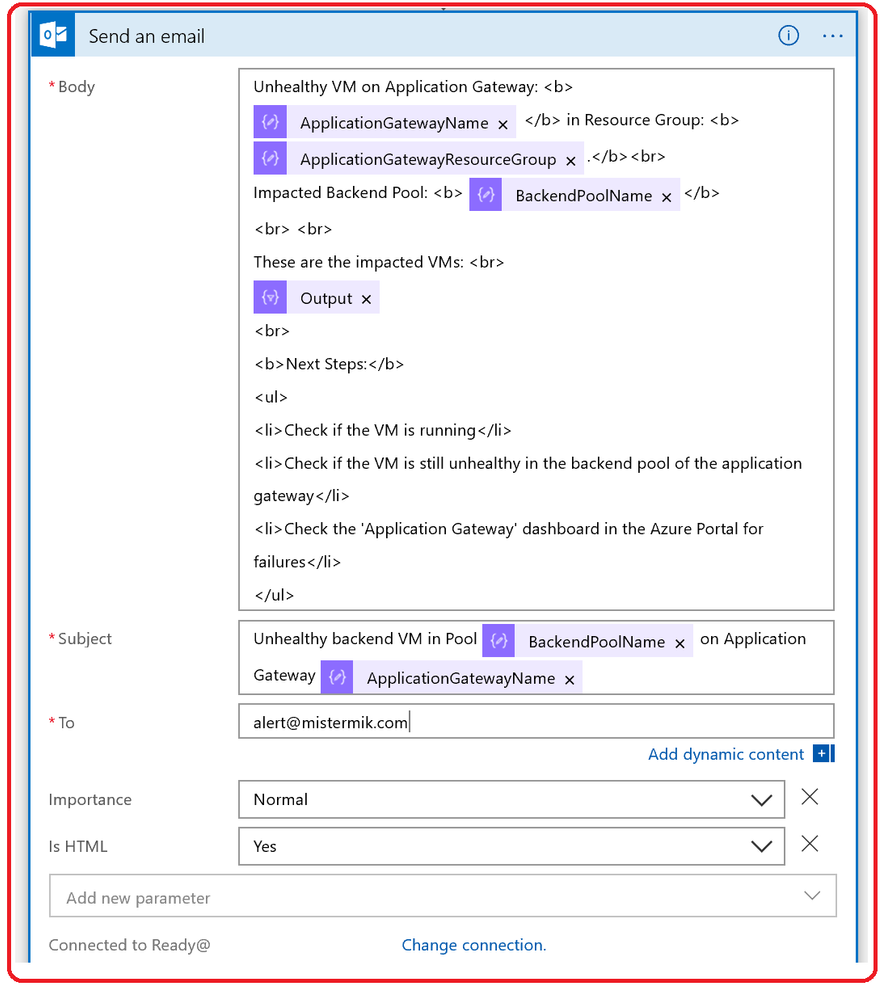The height and width of the screenshot is (999, 883).
Task: Open the Importance dropdown
Action: (x=512, y=800)
